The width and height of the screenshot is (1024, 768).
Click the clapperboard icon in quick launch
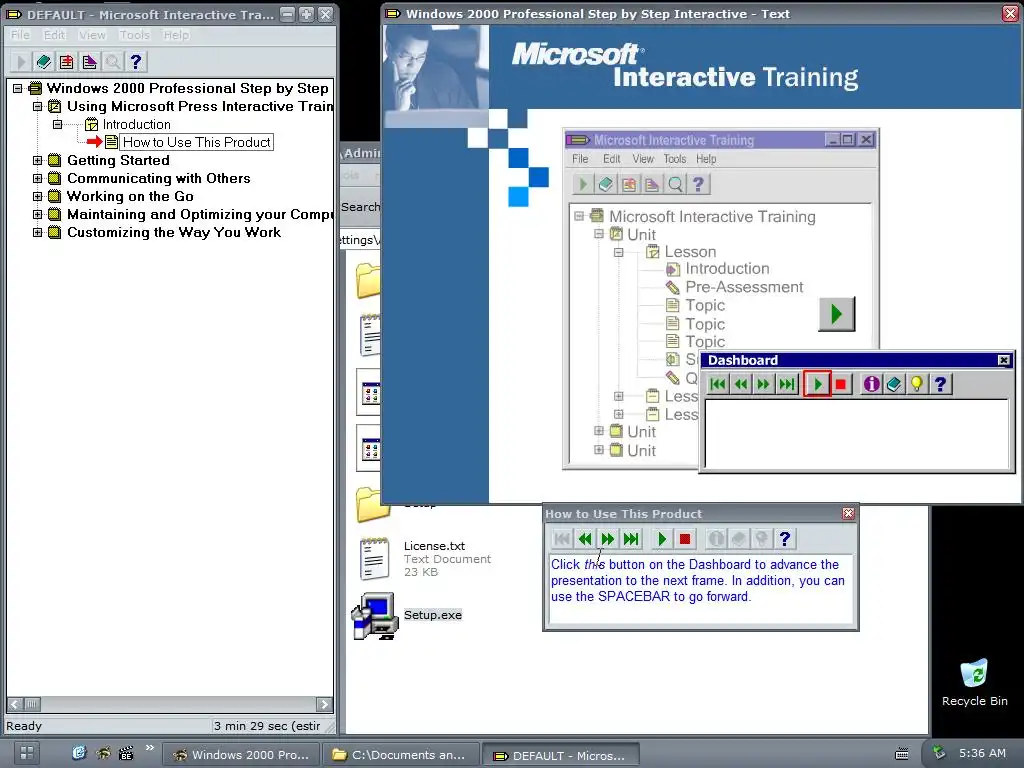click(126, 753)
